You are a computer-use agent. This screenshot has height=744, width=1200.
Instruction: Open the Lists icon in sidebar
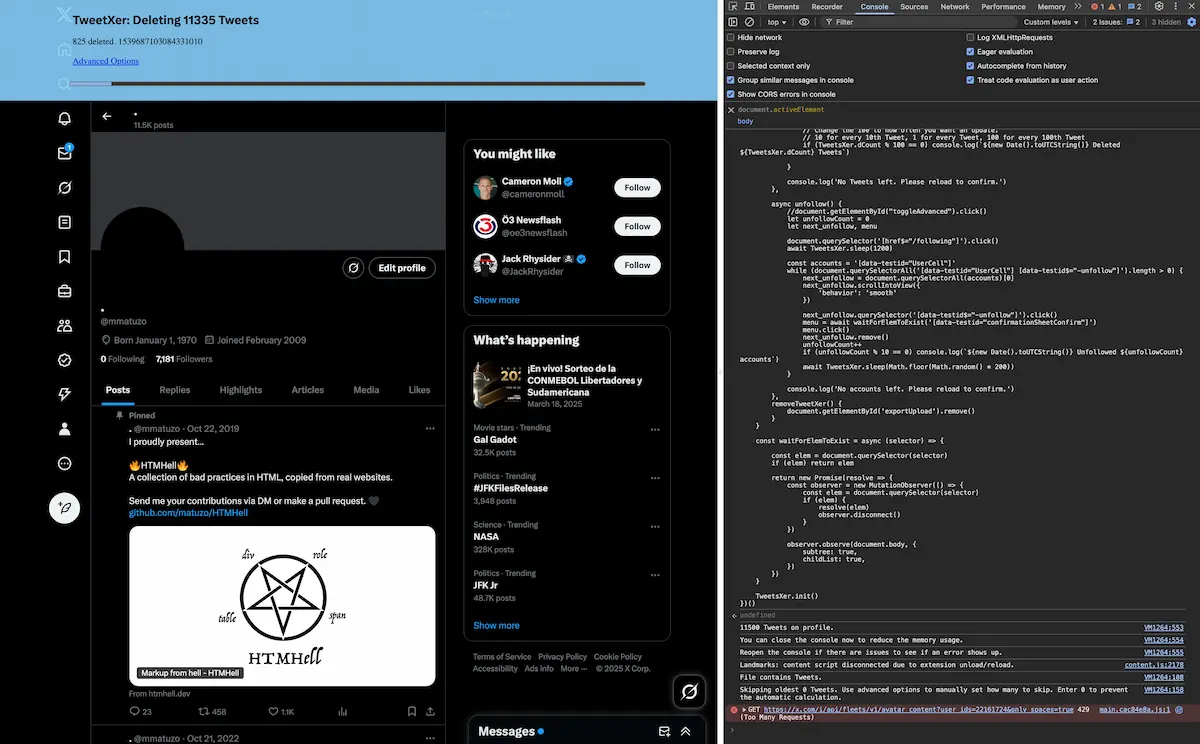coord(65,222)
